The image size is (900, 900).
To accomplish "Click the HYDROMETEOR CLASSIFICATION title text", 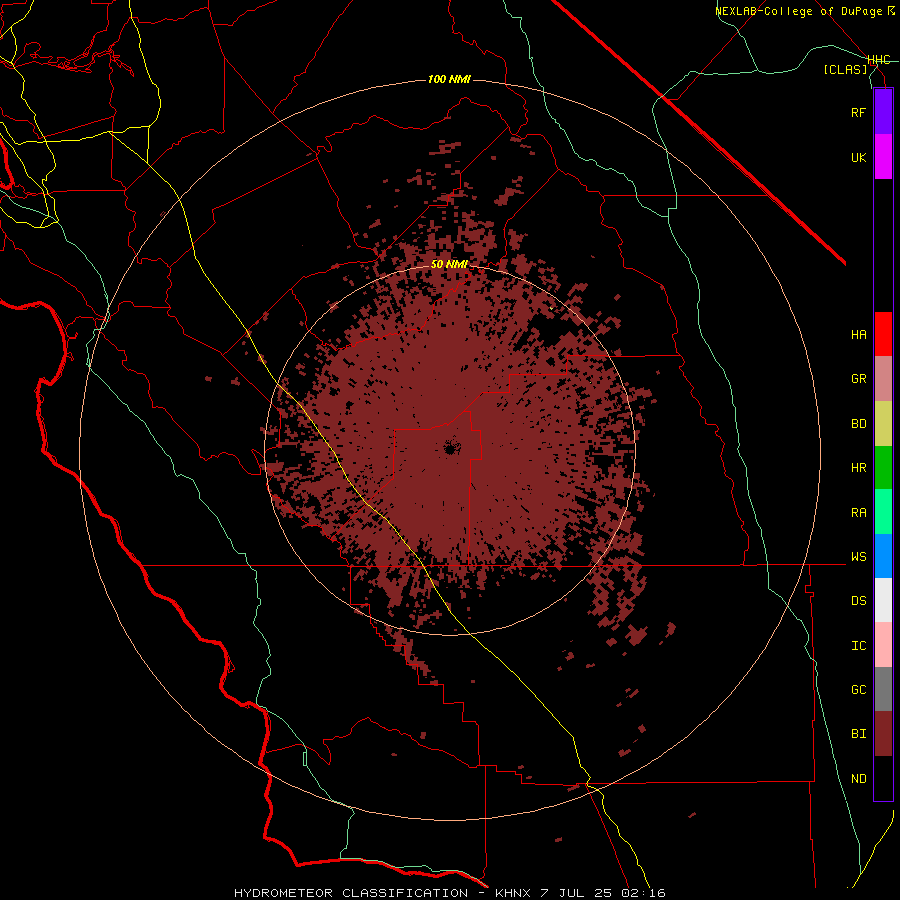I will pyautogui.click(x=351, y=893).
